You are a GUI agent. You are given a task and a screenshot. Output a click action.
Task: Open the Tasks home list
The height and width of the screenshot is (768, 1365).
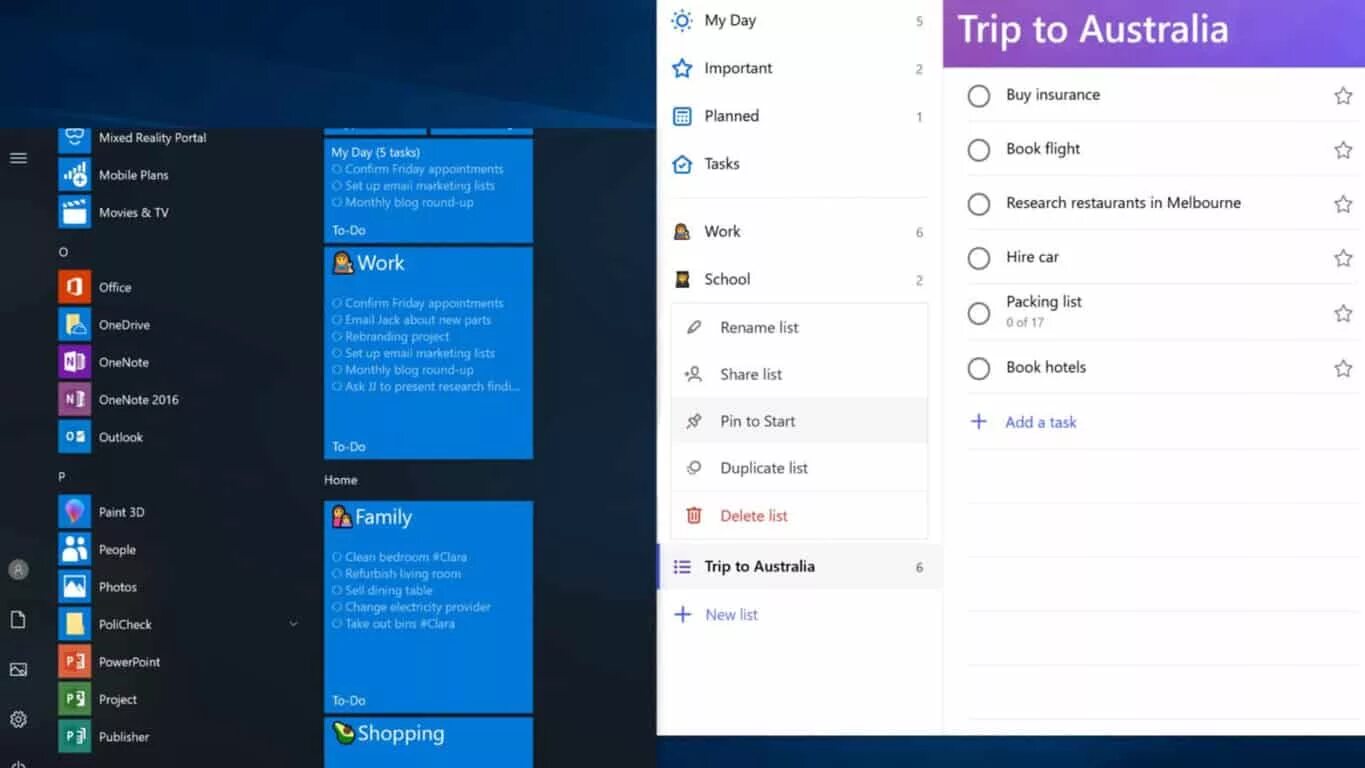799,164
